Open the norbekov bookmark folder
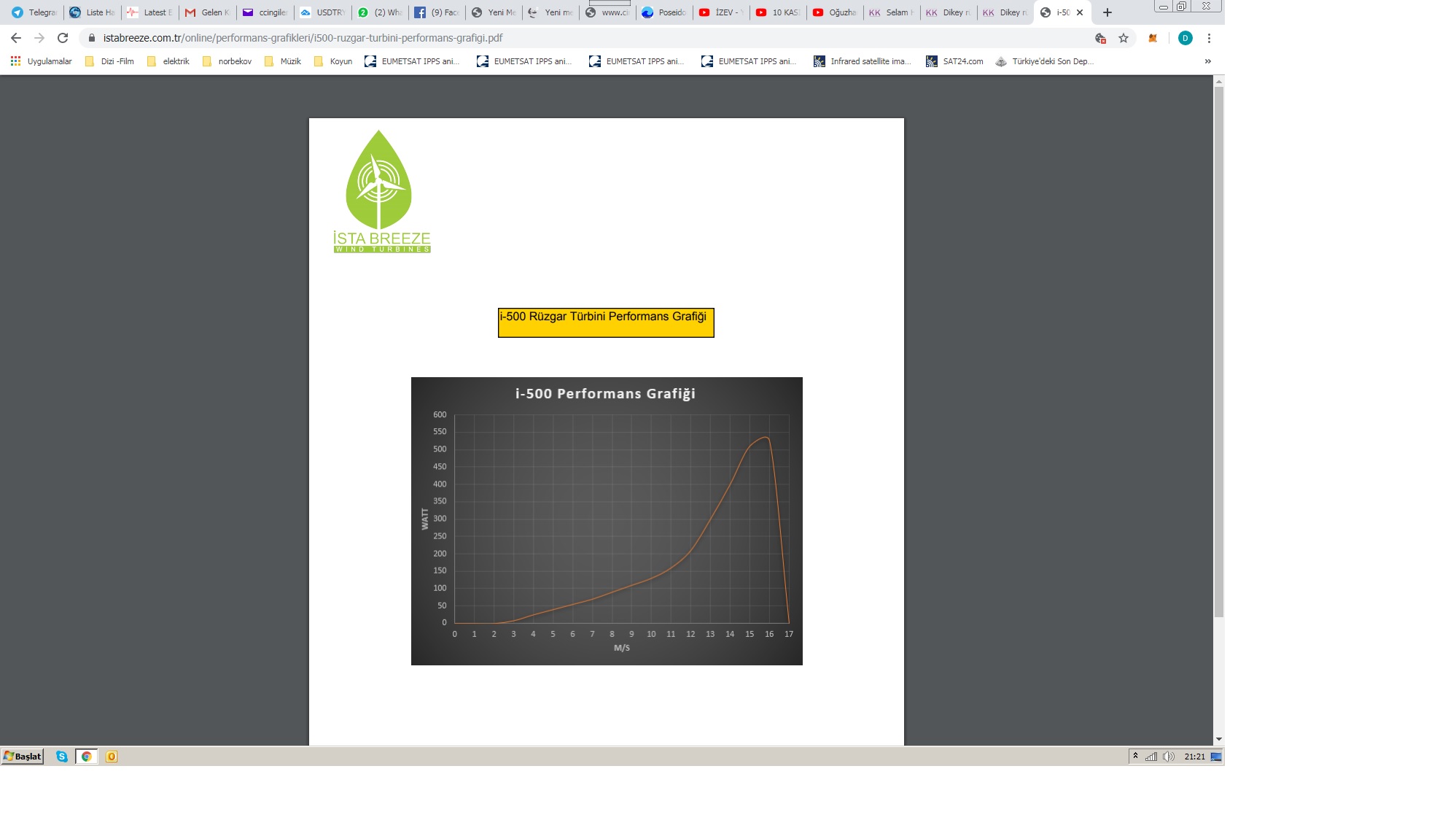The image size is (1456, 820). (227, 61)
